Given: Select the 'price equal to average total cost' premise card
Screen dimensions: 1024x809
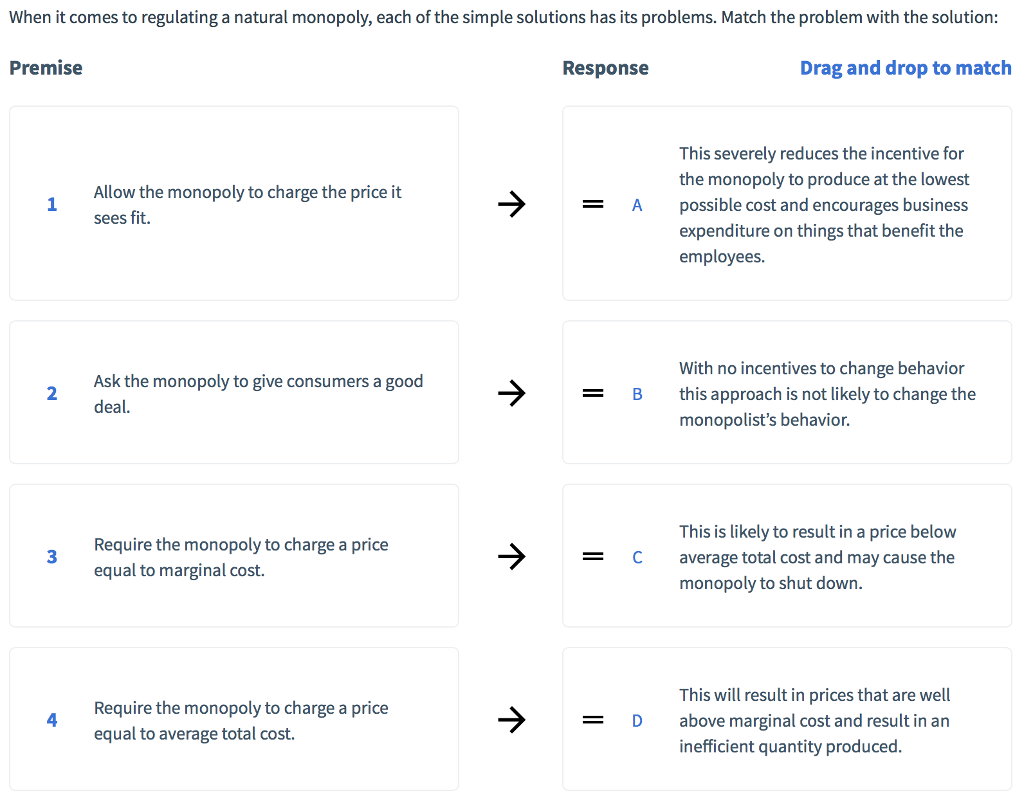Looking at the screenshot, I should tap(234, 720).
